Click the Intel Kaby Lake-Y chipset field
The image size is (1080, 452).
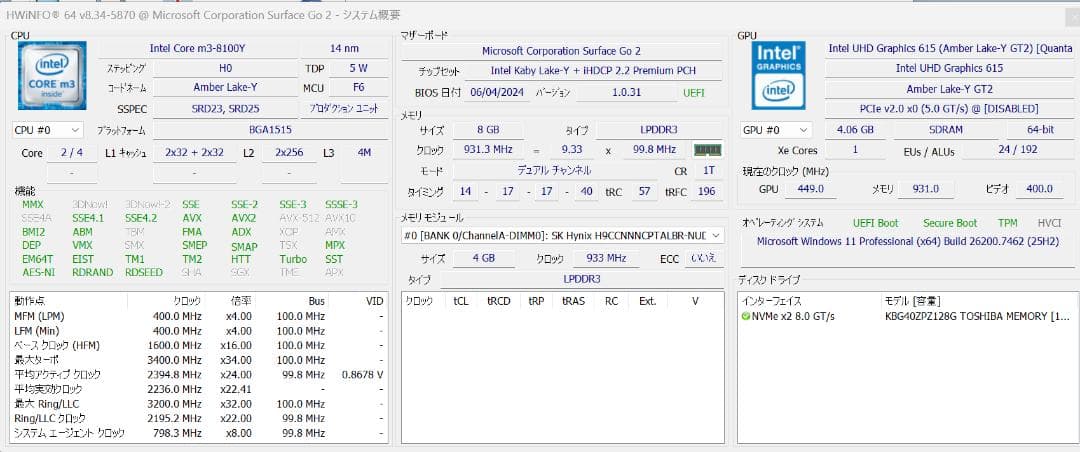pyautogui.click(x=593, y=70)
